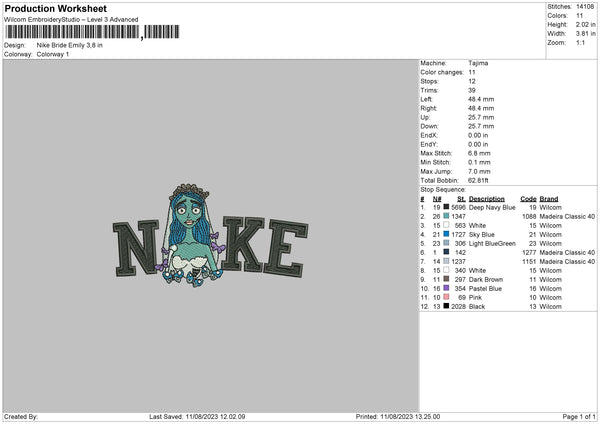Click the 'Printed: 11/08/2023' footer text

(x=398, y=417)
